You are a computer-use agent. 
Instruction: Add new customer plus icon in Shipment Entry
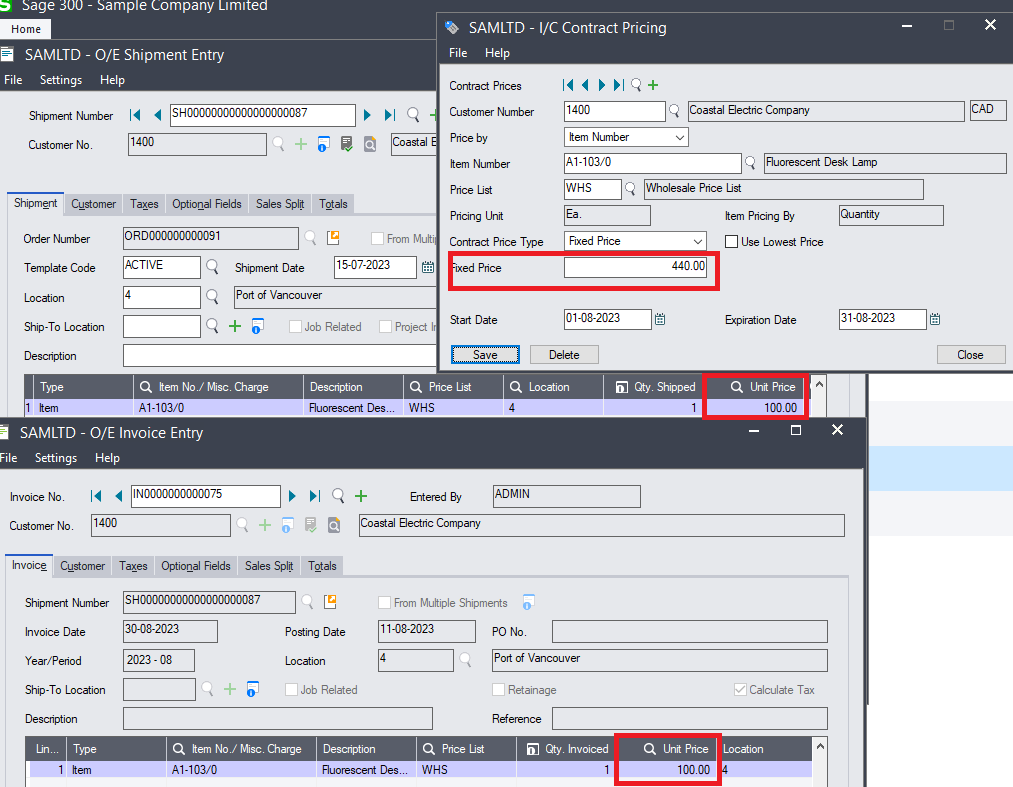click(x=301, y=143)
